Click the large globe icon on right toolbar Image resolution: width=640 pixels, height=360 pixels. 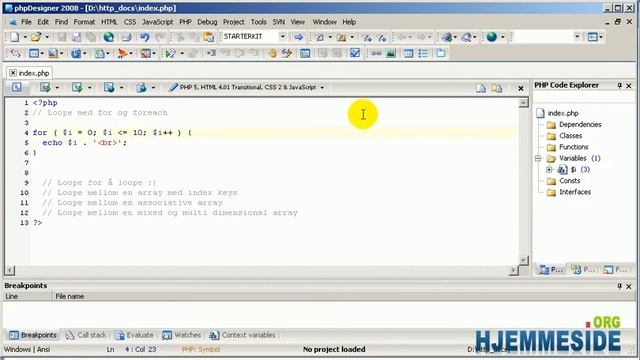[x=492, y=37]
